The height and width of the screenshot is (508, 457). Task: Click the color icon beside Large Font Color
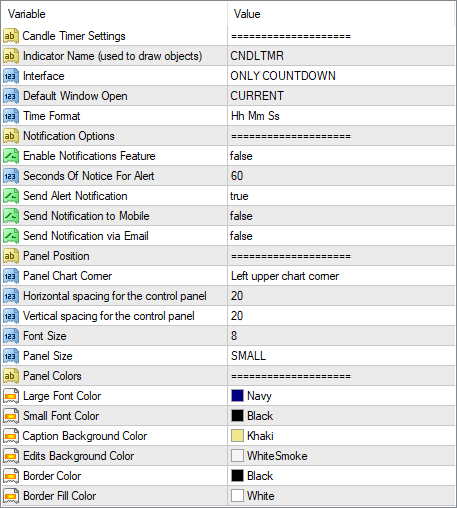click(x=11, y=396)
